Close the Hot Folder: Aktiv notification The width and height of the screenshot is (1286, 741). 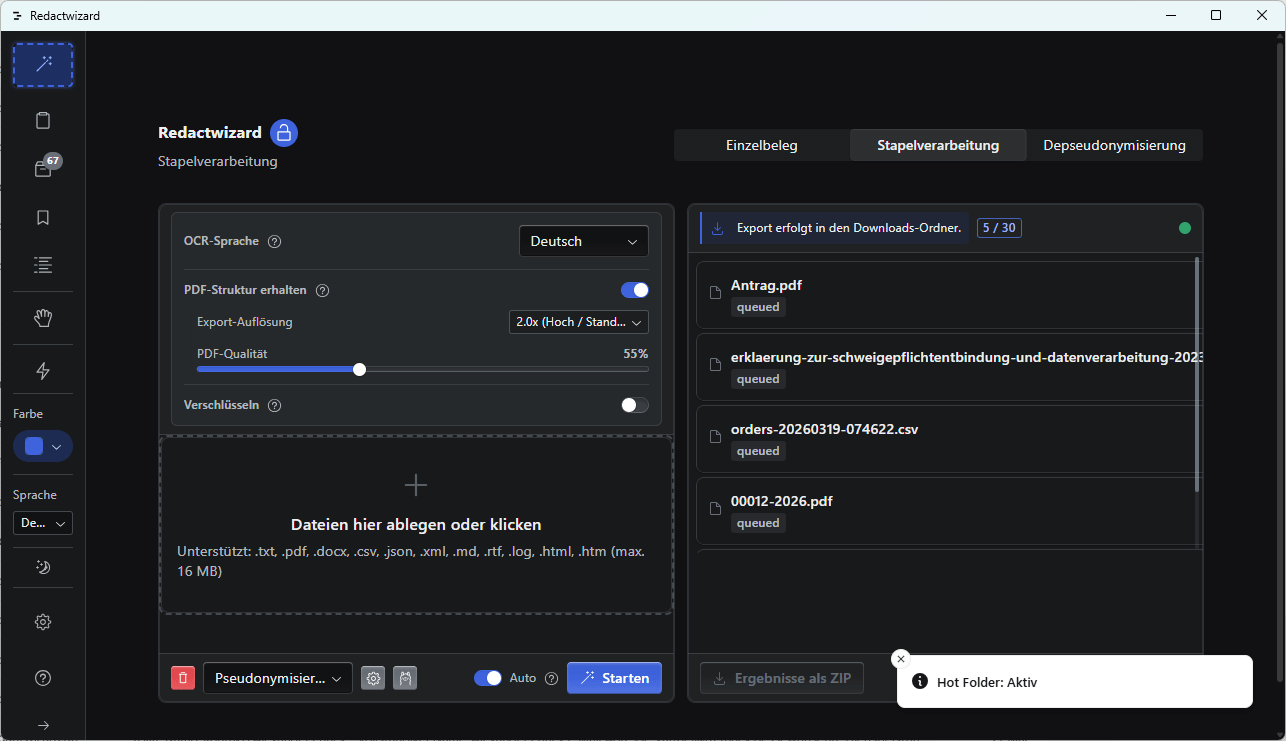(x=901, y=659)
